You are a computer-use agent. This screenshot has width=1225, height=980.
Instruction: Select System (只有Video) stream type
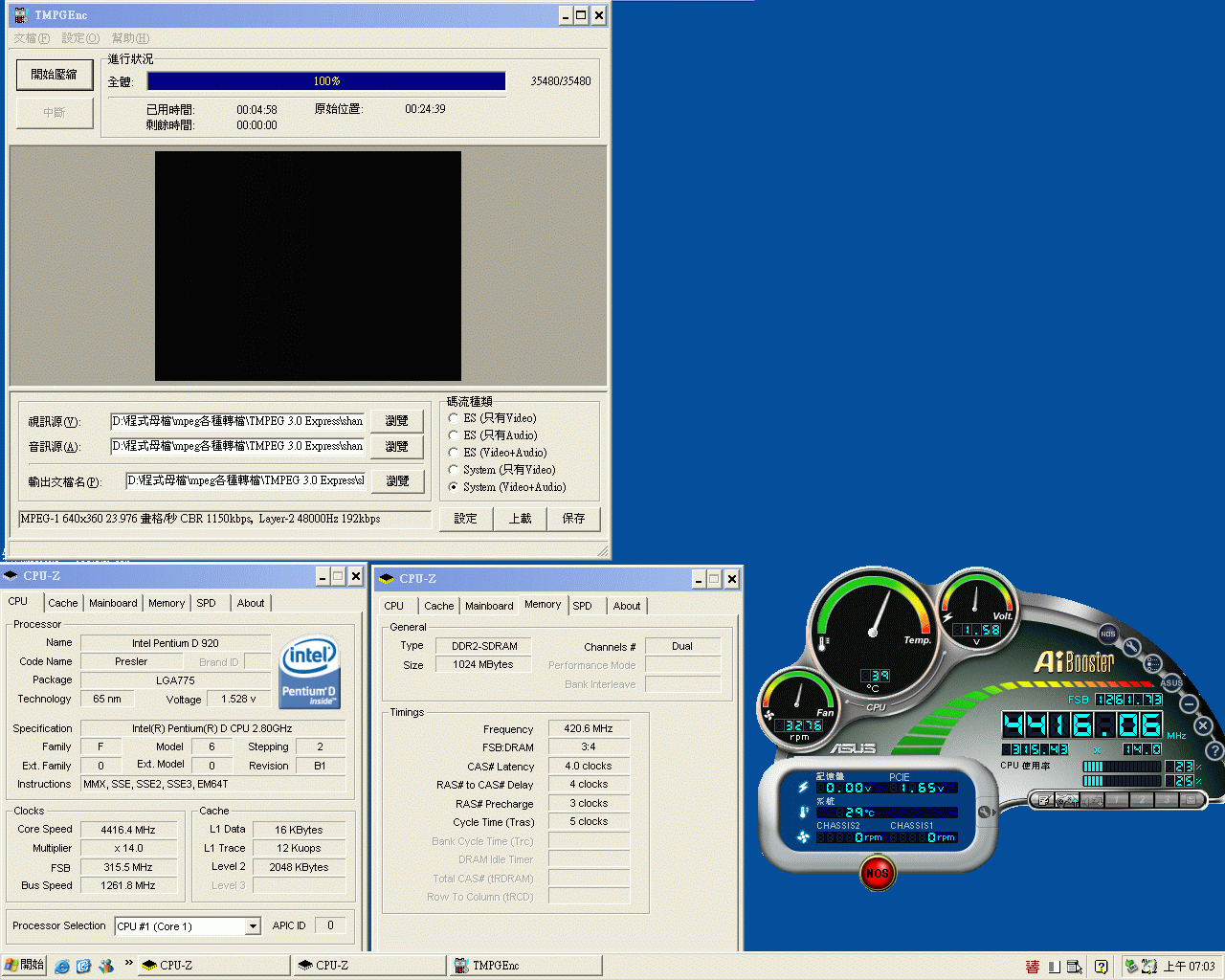[x=501, y=470]
